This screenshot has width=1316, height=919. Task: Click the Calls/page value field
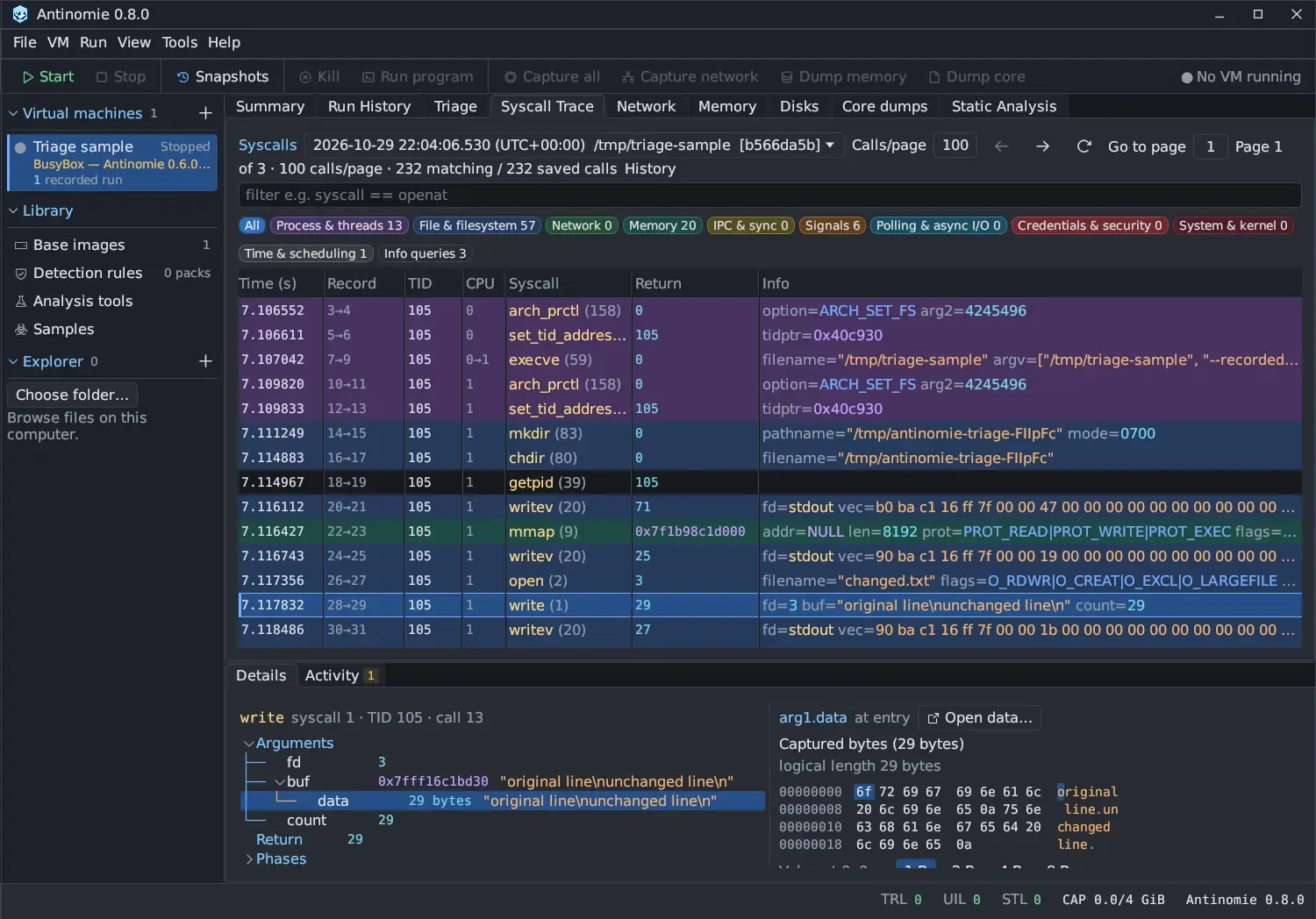coord(955,146)
